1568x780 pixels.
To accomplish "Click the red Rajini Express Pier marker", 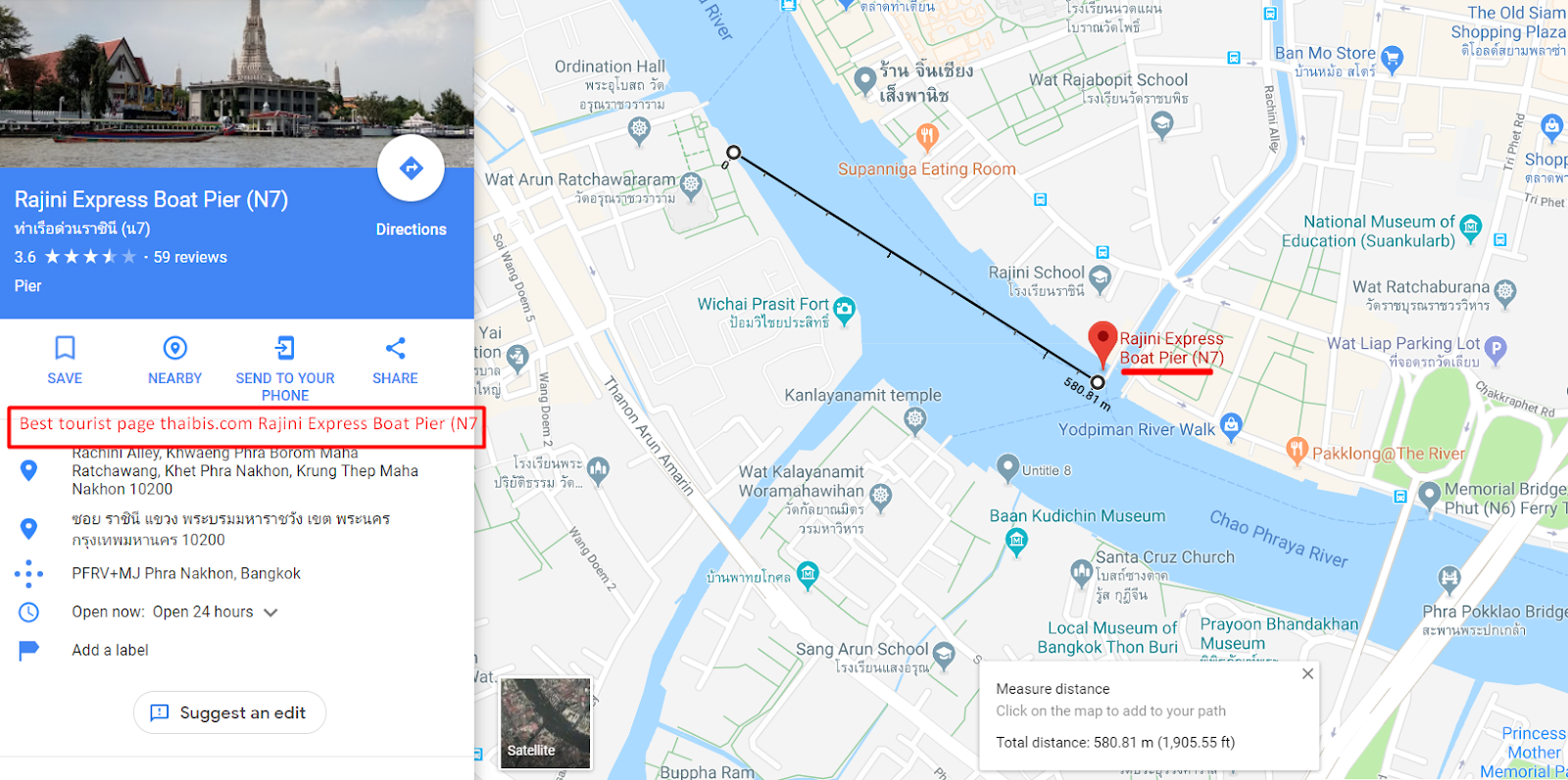I will pos(1102,345).
